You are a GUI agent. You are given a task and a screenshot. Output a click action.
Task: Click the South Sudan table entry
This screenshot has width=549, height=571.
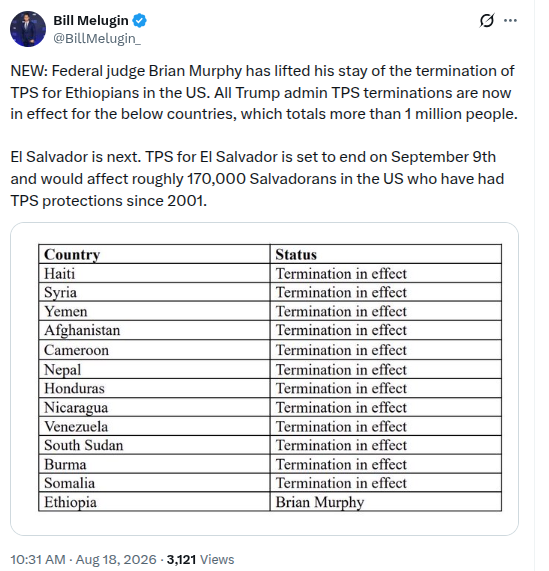(x=83, y=445)
